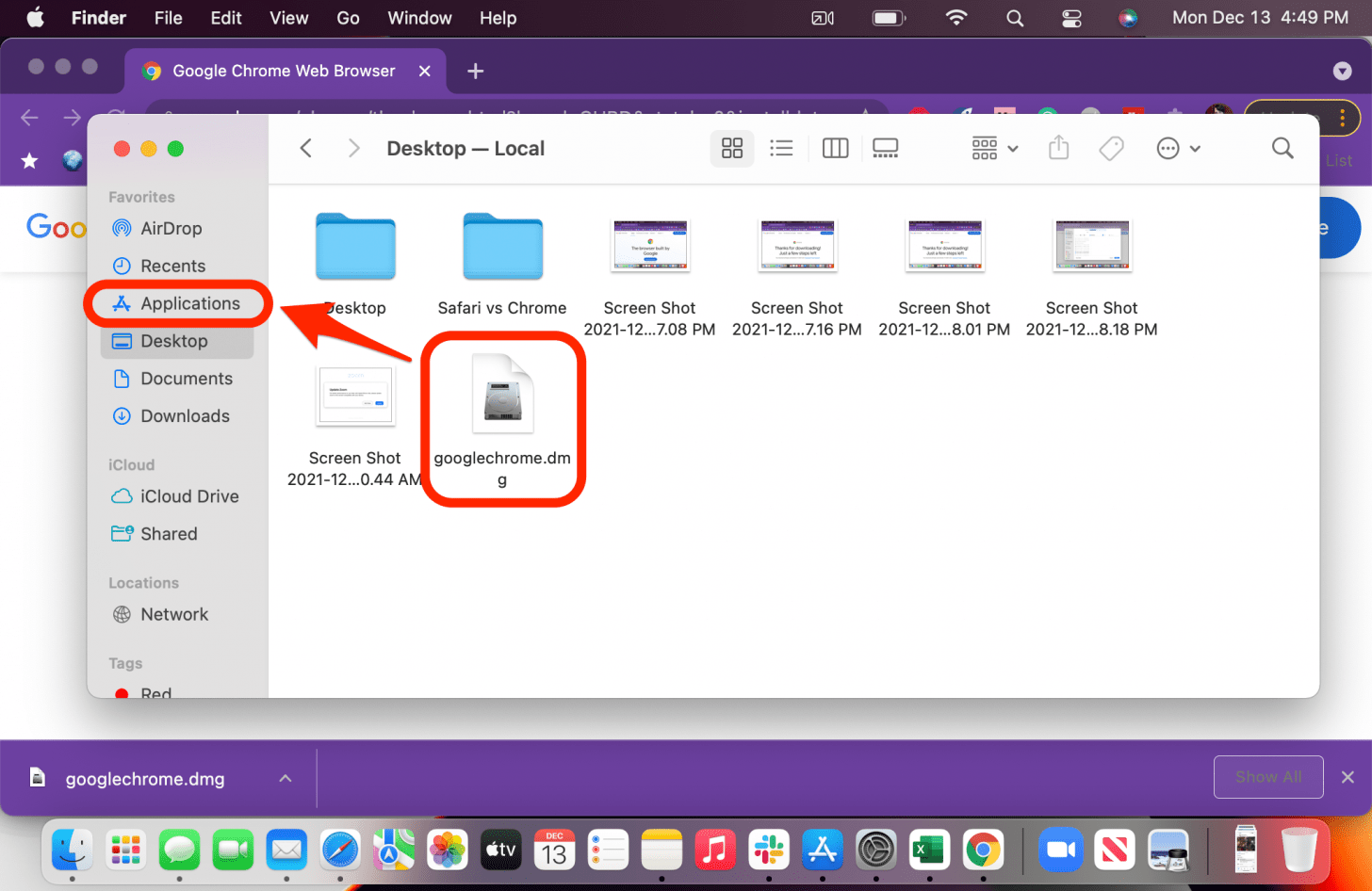Launch Google Chrome from the Dock
This screenshot has height=891, width=1372.
983,850
